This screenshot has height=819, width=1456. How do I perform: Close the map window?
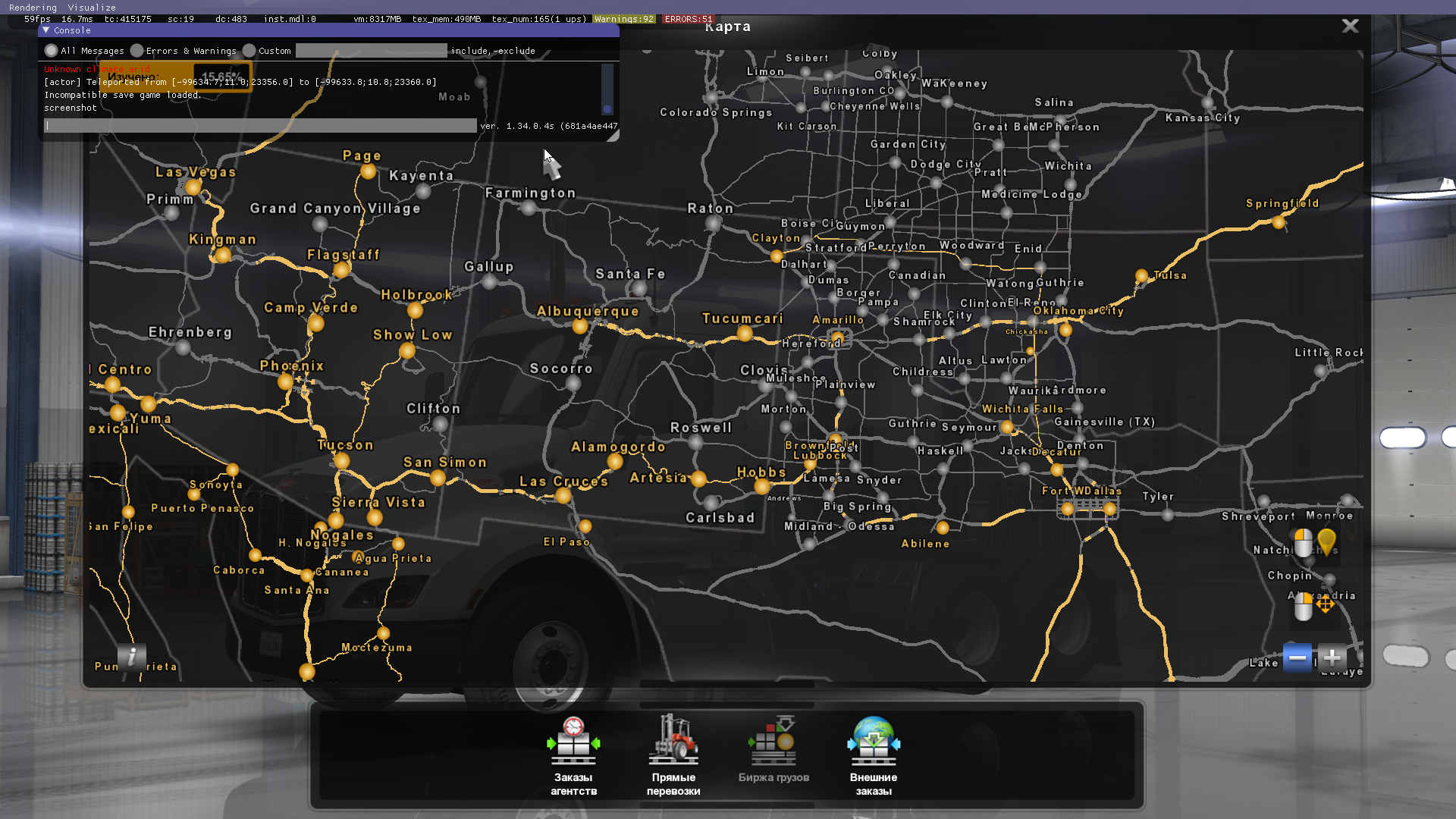click(x=1350, y=26)
